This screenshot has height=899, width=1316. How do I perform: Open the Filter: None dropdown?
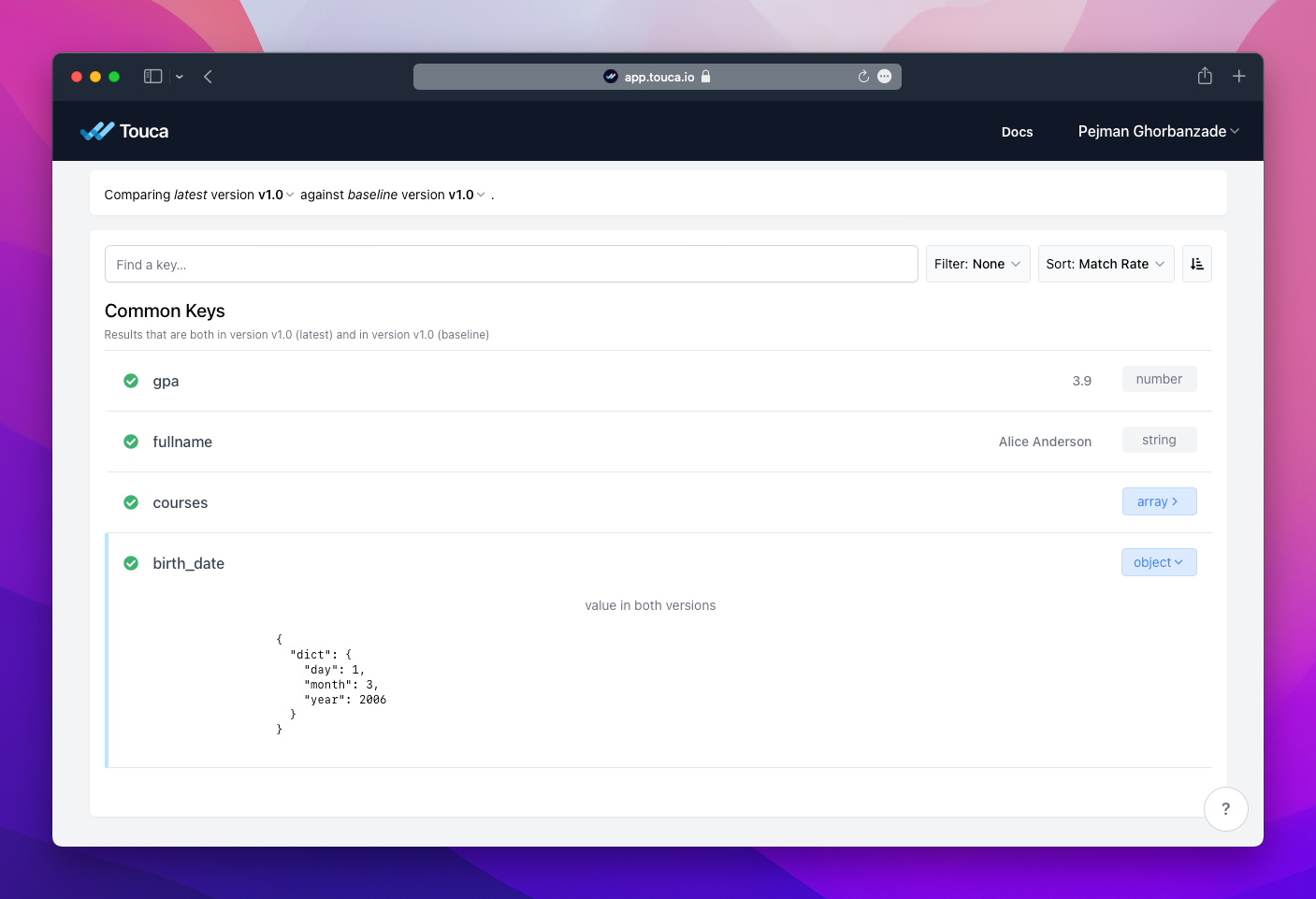pos(977,264)
